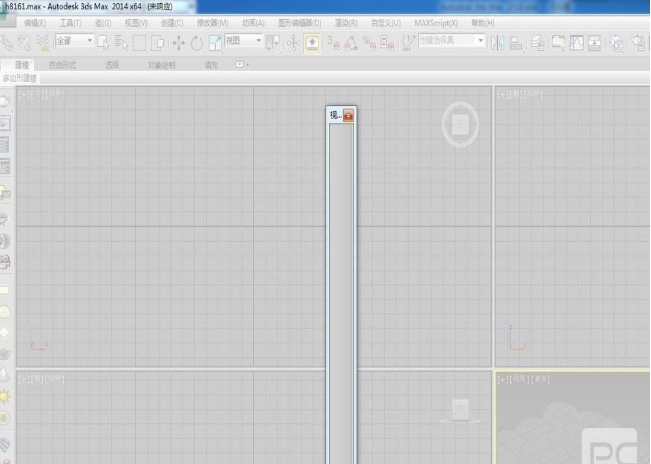Toggle the highlighted keyboard shortcut override button
This screenshot has height=464, width=651.
(x=312, y=43)
